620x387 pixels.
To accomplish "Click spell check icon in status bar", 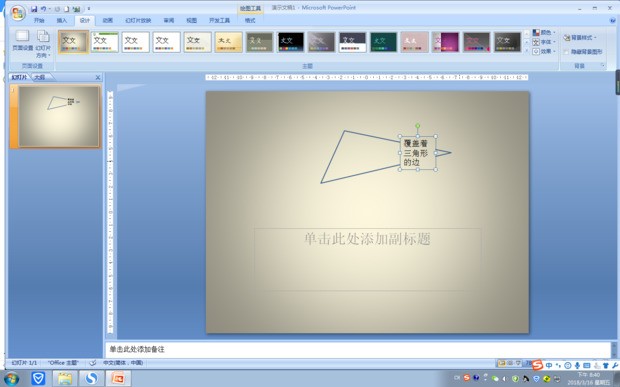I will point(93,362).
